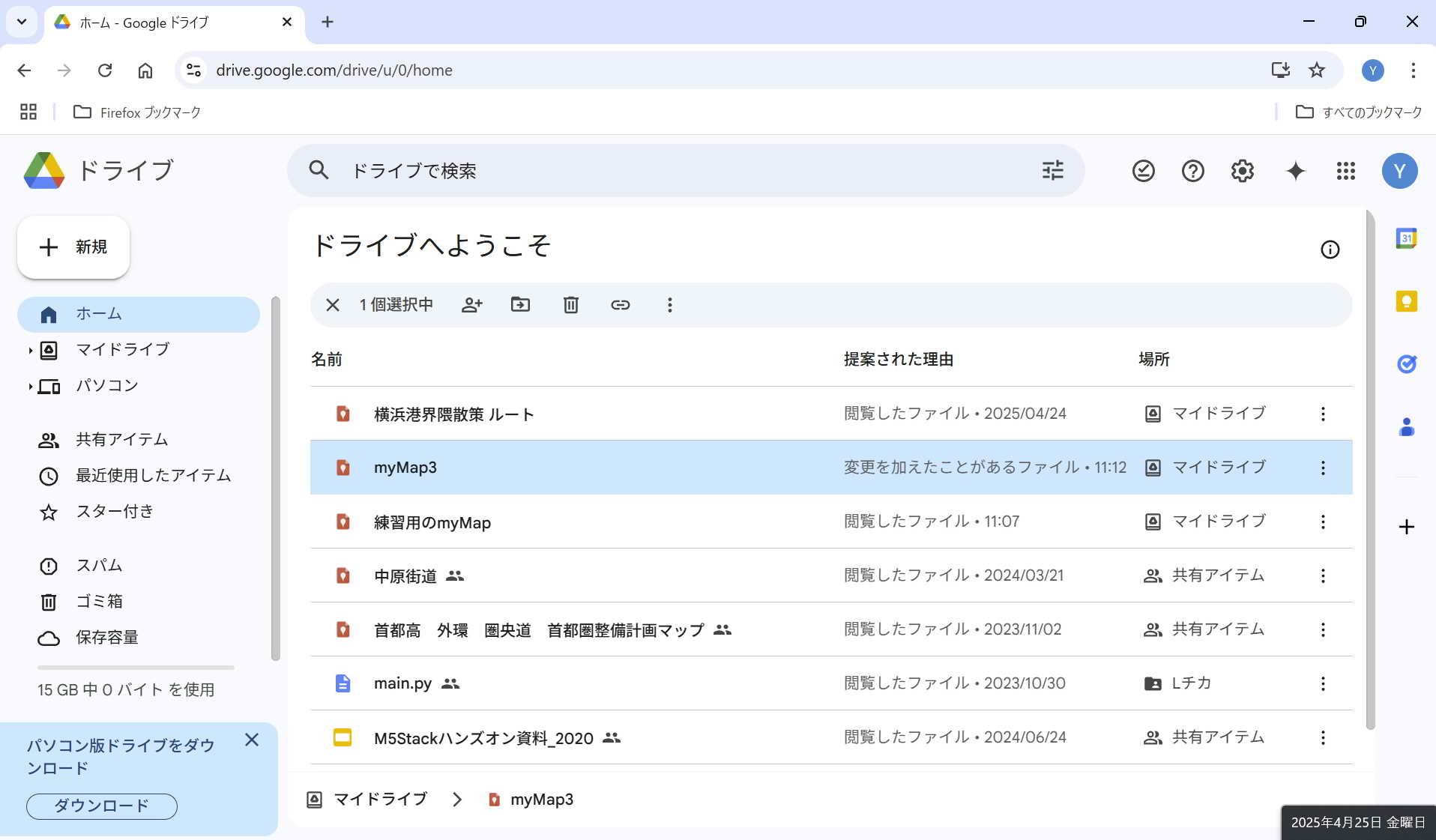
Task: Show the view details info icon
Action: 1330,250
